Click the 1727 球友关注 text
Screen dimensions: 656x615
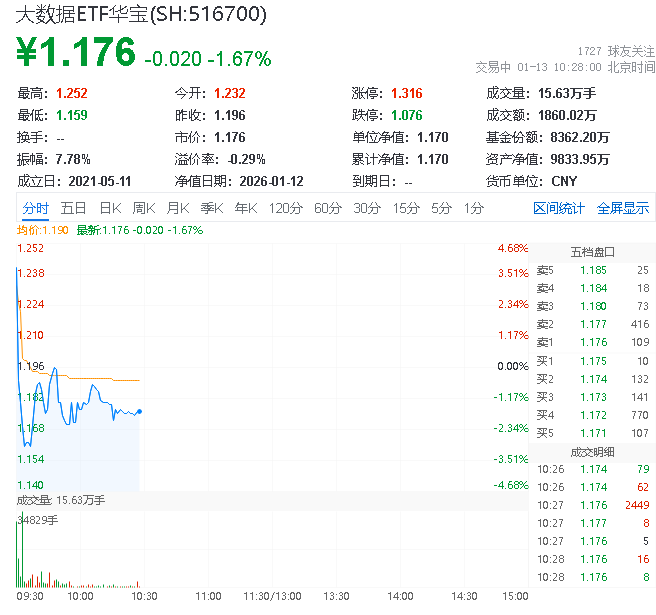pyautogui.click(x=616, y=51)
